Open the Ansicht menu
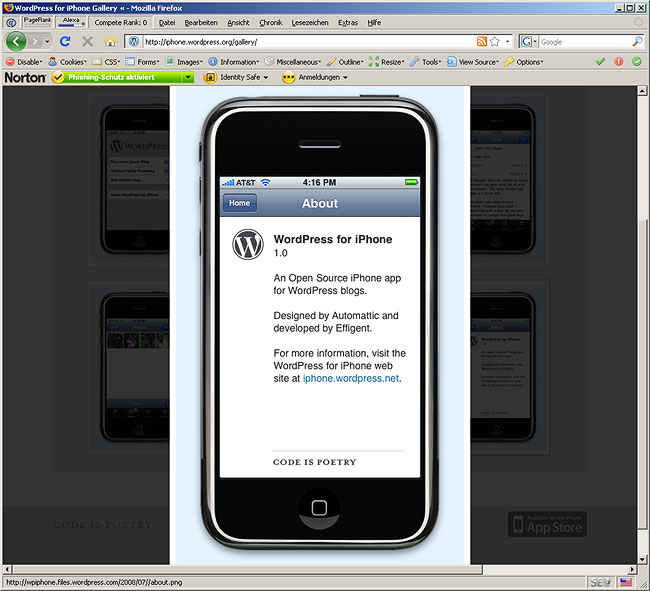The image size is (650, 591). 238,22
